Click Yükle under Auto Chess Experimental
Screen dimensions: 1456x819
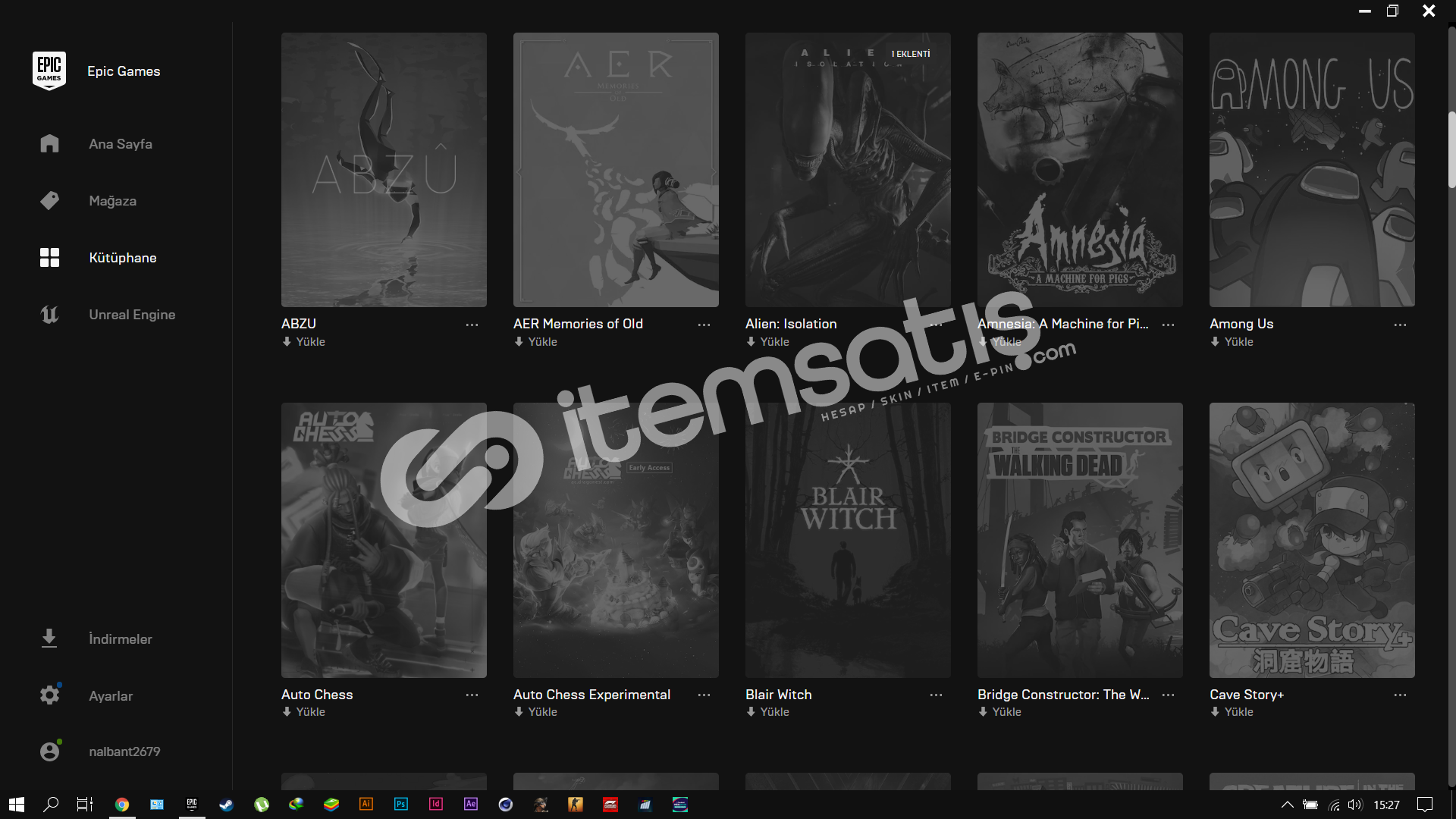coord(536,712)
